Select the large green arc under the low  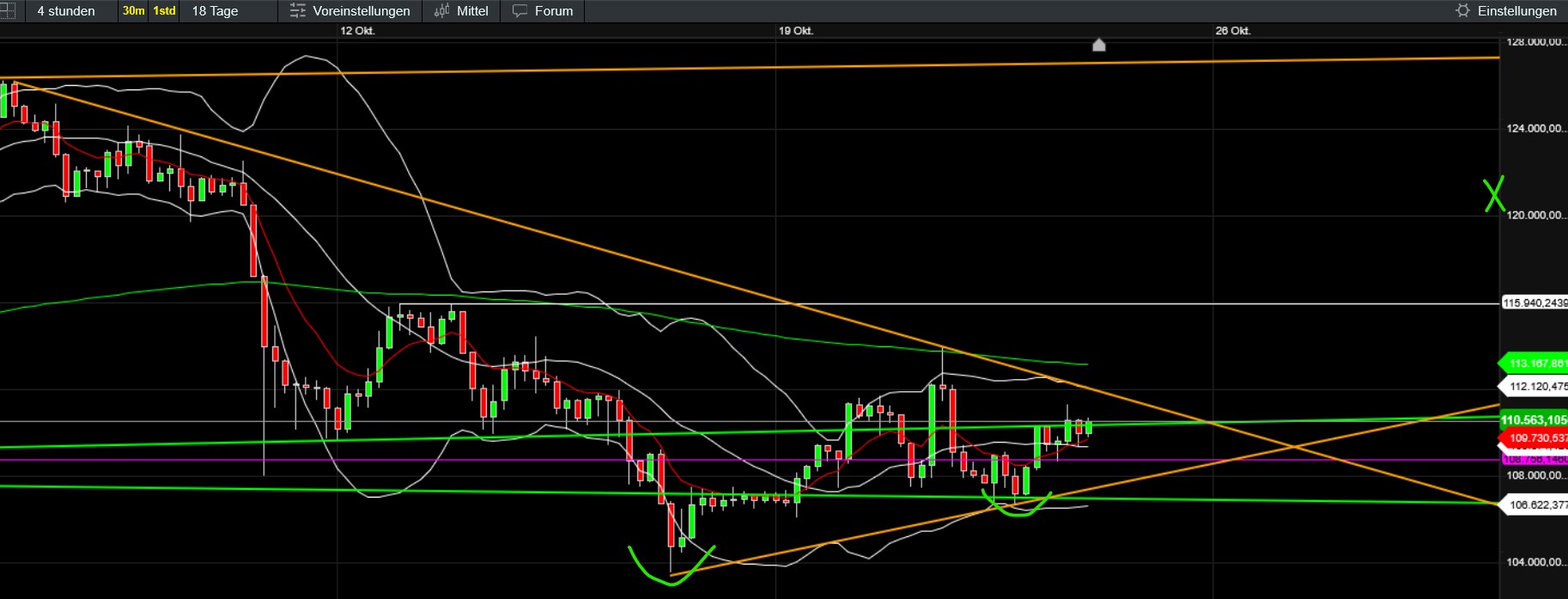(669, 570)
